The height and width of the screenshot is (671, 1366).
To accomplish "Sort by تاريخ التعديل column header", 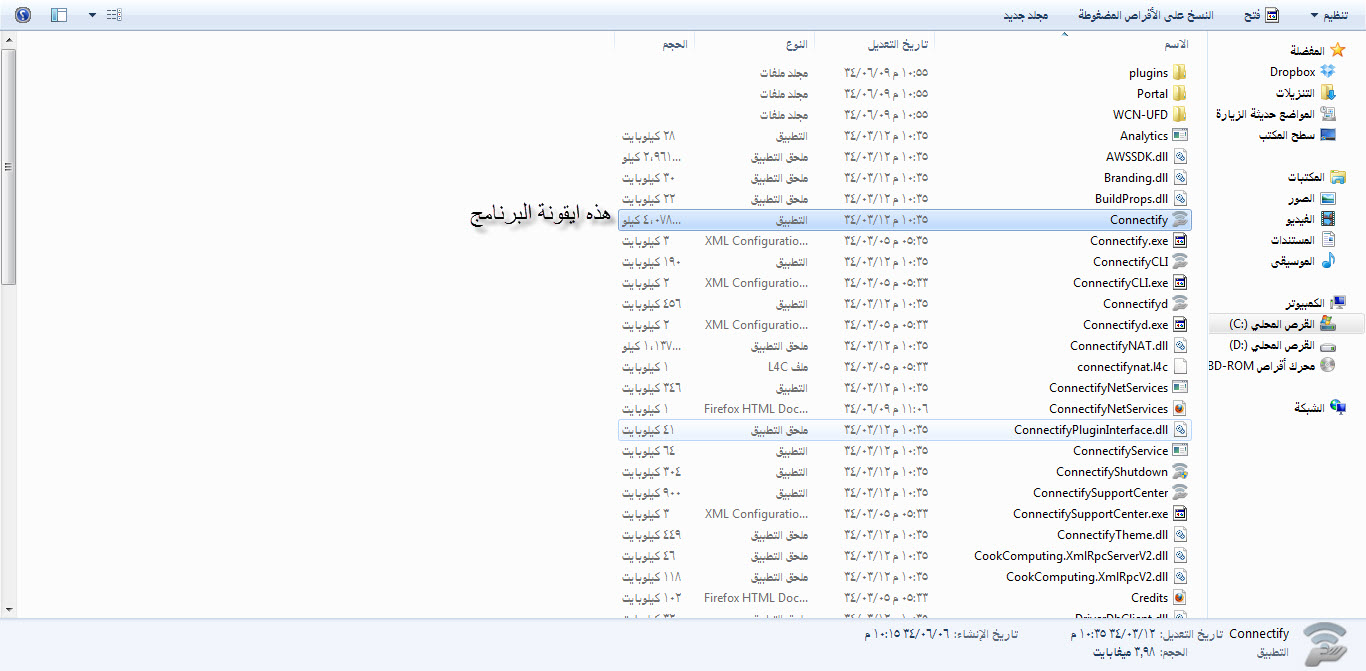I will [898, 45].
